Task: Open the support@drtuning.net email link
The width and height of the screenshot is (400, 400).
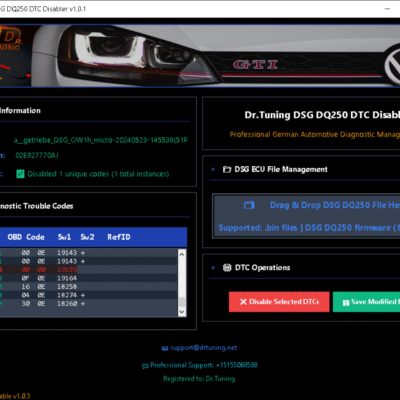Action: click(x=203, y=348)
